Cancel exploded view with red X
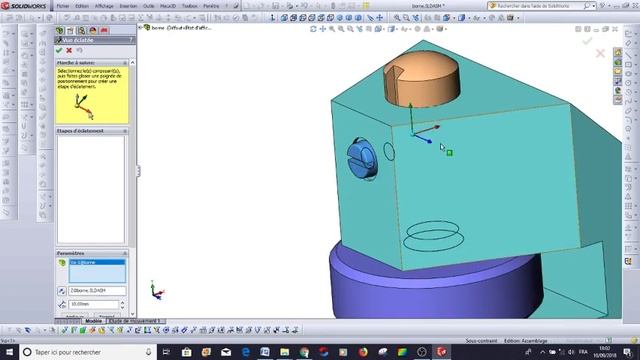The height and width of the screenshot is (360, 640). pyautogui.click(x=69, y=50)
